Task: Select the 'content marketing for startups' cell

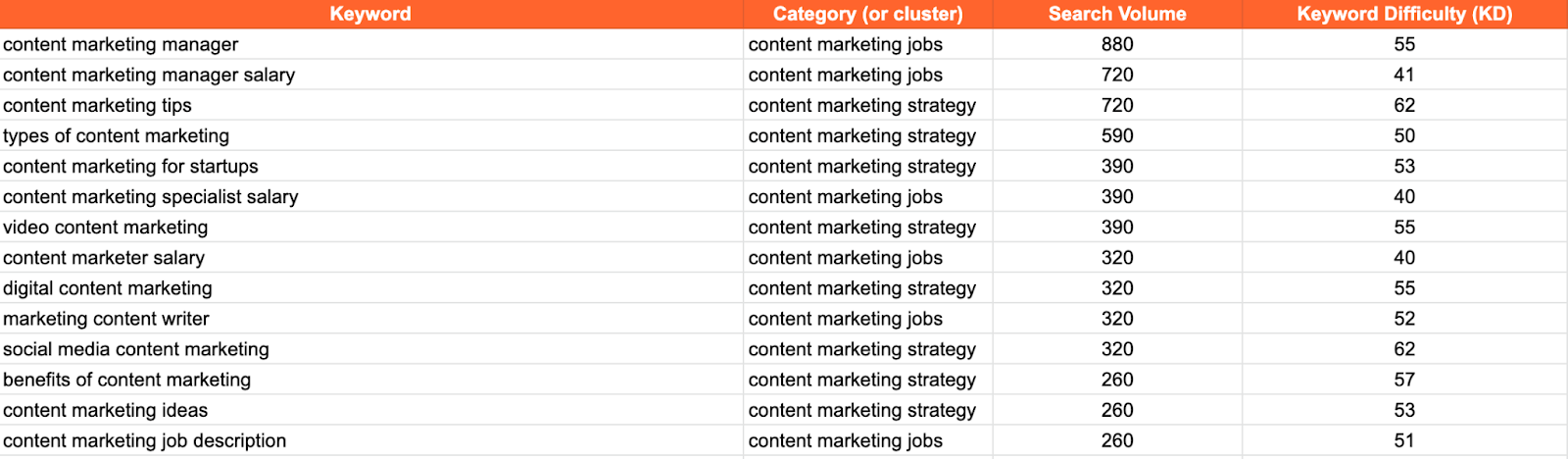Action: [x=371, y=166]
